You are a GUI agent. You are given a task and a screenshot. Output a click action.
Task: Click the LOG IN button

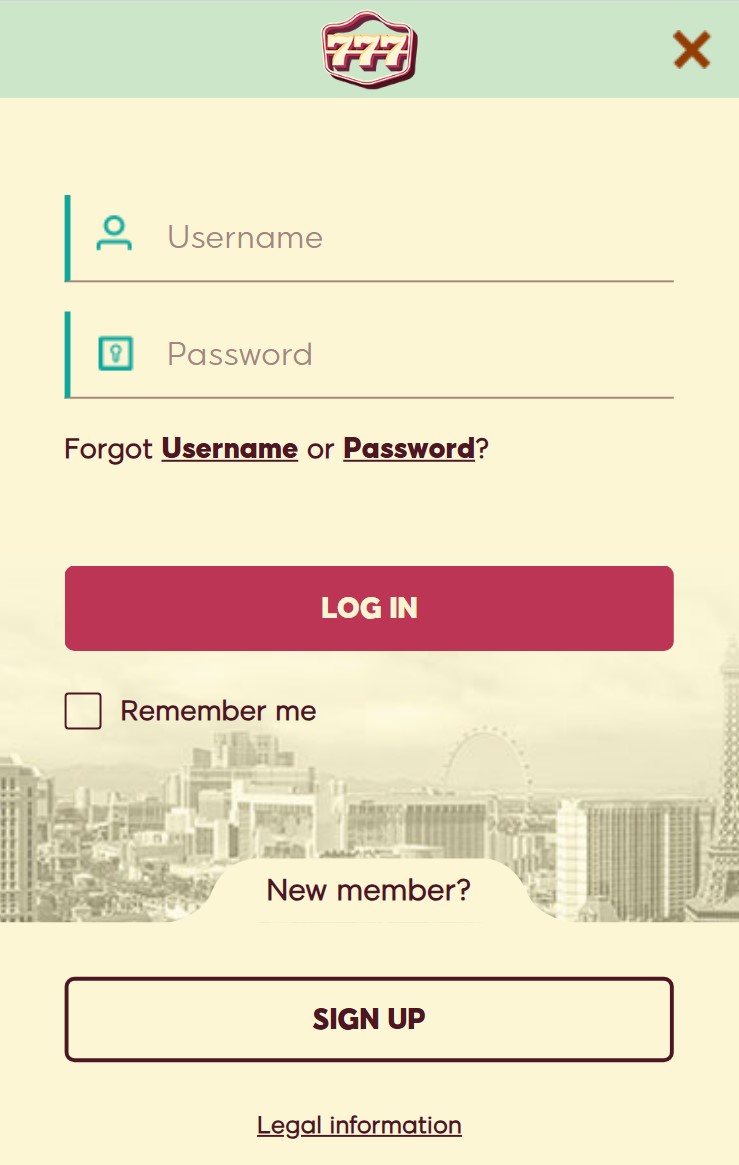coord(369,609)
